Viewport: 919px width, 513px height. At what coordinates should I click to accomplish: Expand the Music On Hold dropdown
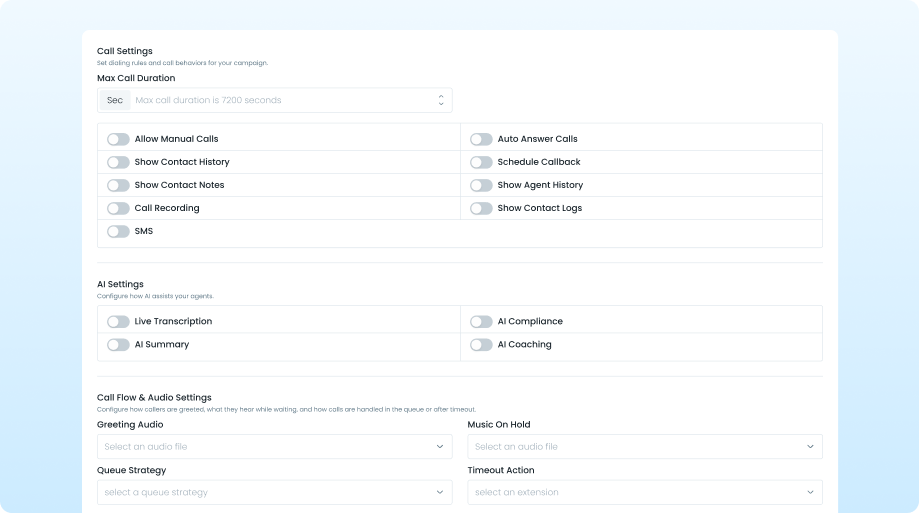[x=644, y=447]
